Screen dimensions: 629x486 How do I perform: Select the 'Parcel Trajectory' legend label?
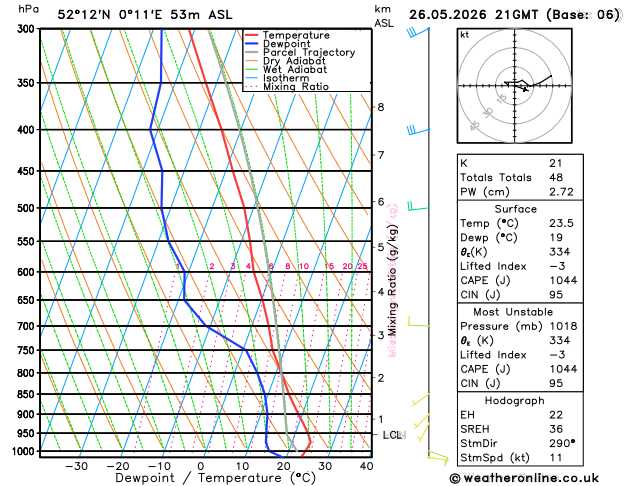[x=309, y=53]
